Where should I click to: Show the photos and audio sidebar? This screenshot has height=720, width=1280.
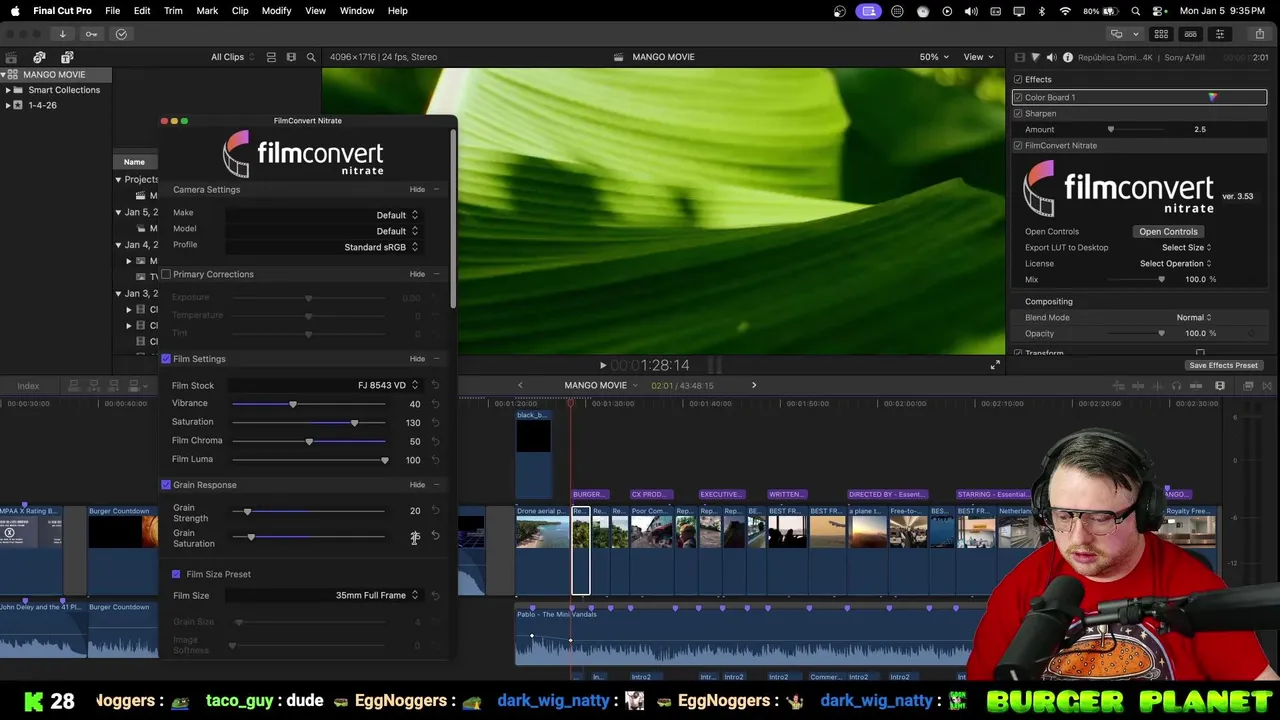pyautogui.click(x=39, y=57)
